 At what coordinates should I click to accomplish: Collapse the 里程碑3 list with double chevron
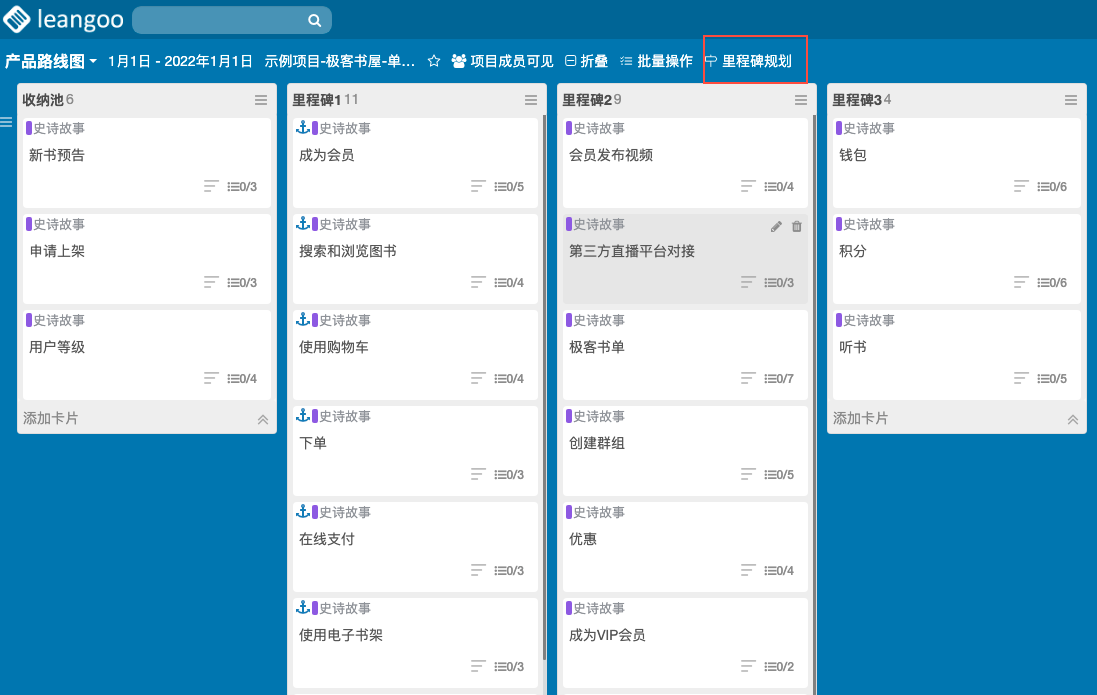click(x=1073, y=419)
